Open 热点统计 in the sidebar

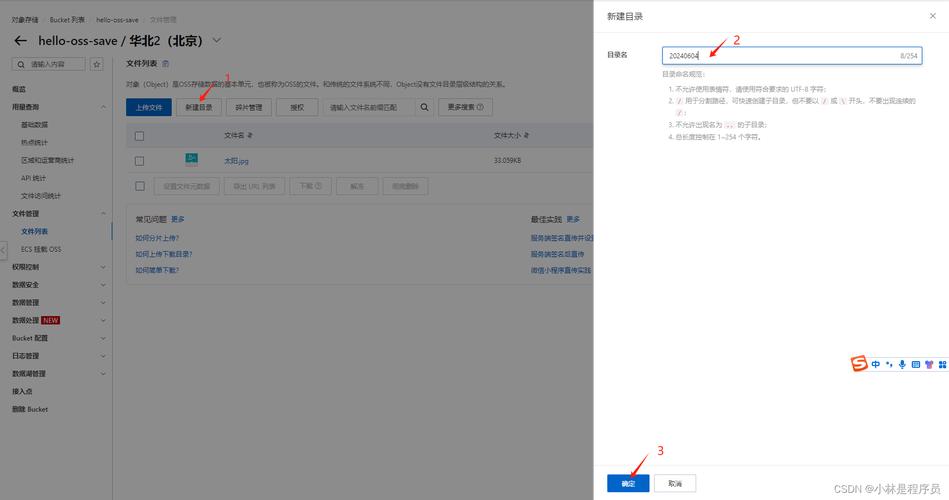pos(34,143)
